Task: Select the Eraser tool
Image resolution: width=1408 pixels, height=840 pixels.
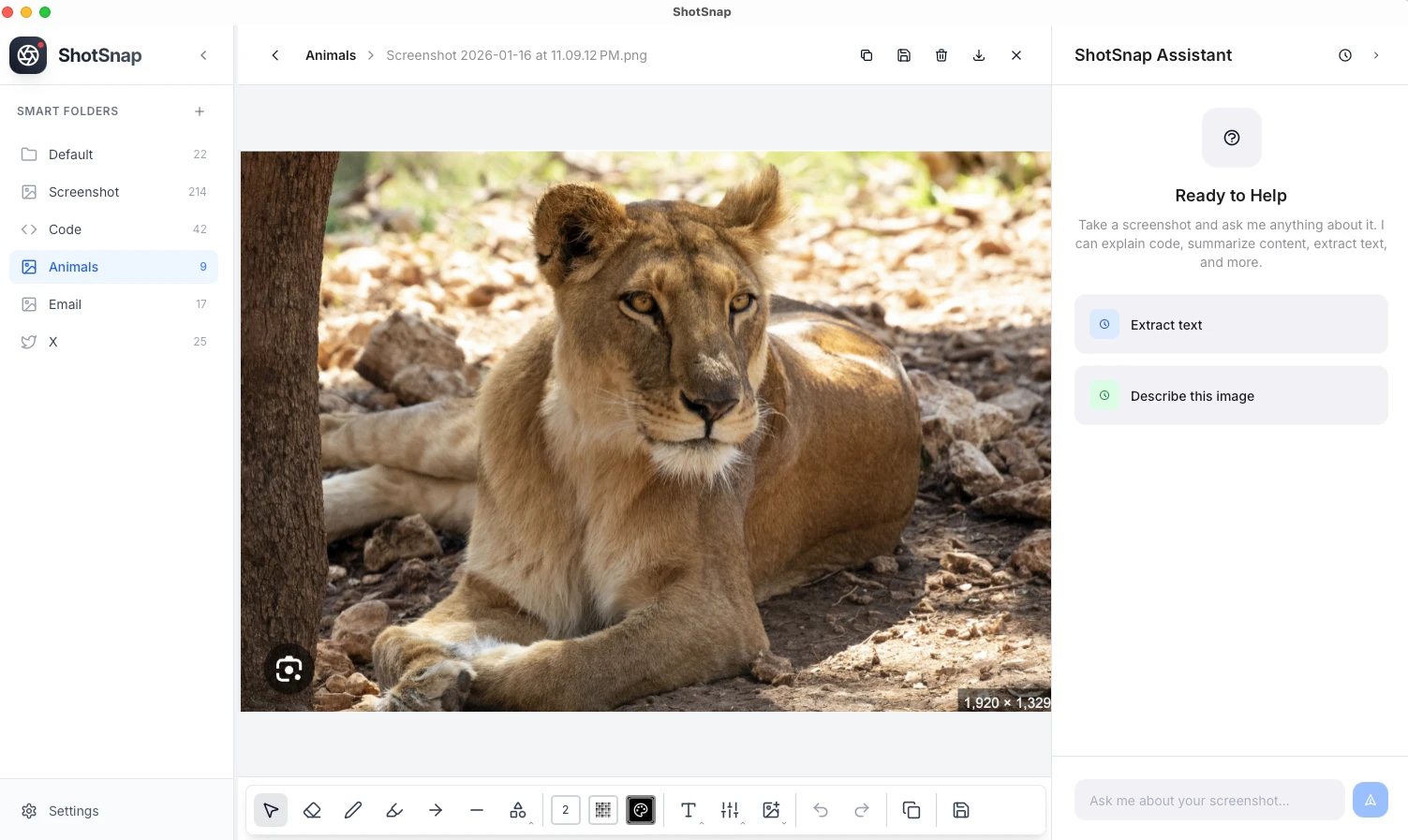Action: click(312, 810)
